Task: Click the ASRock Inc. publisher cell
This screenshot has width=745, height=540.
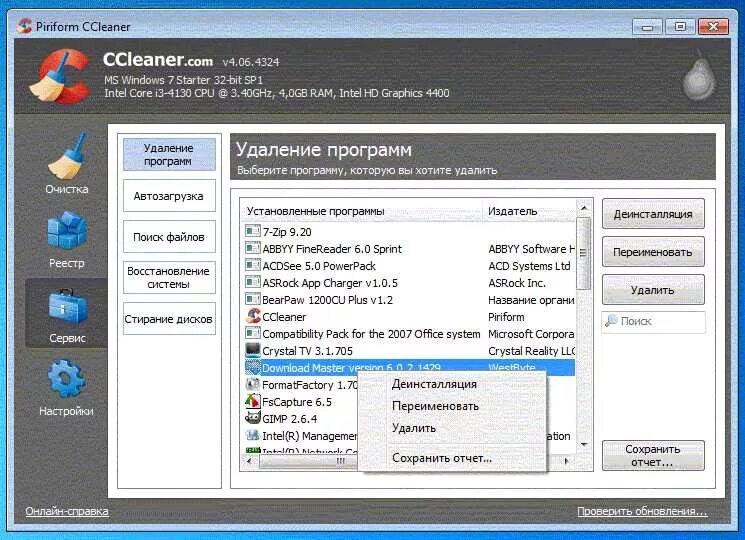Action: click(517, 283)
